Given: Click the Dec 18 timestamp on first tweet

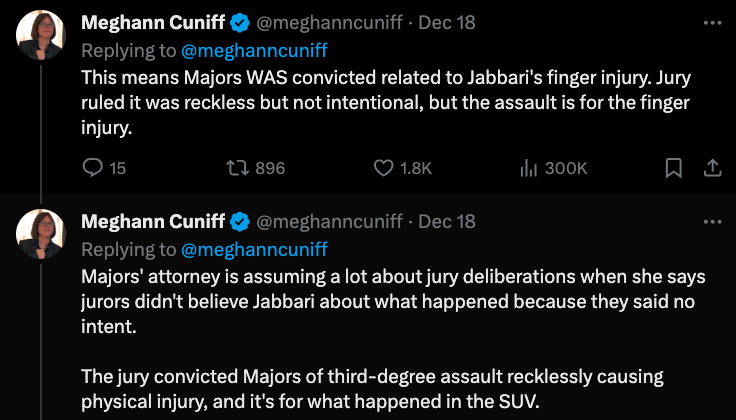Looking at the screenshot, I should tap(447, 22).
